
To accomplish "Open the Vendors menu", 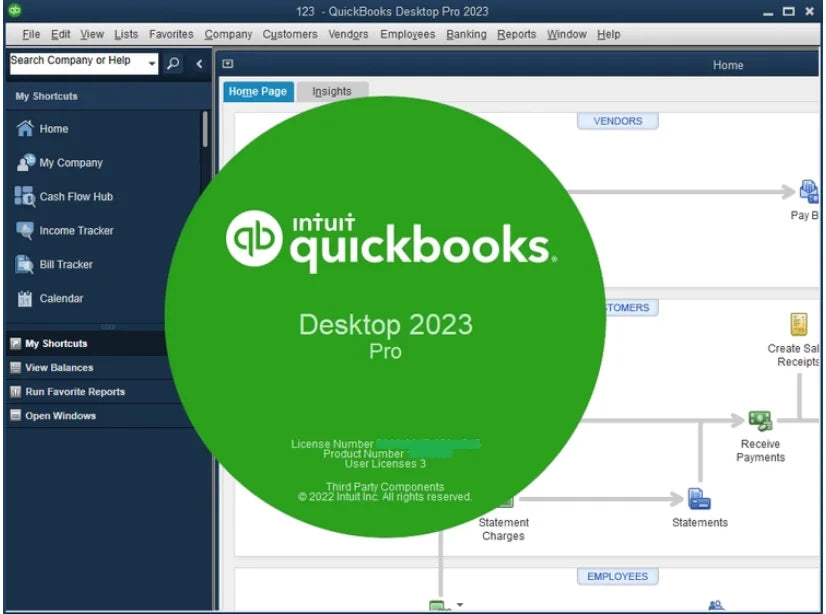I will click(x=348, y=34).
